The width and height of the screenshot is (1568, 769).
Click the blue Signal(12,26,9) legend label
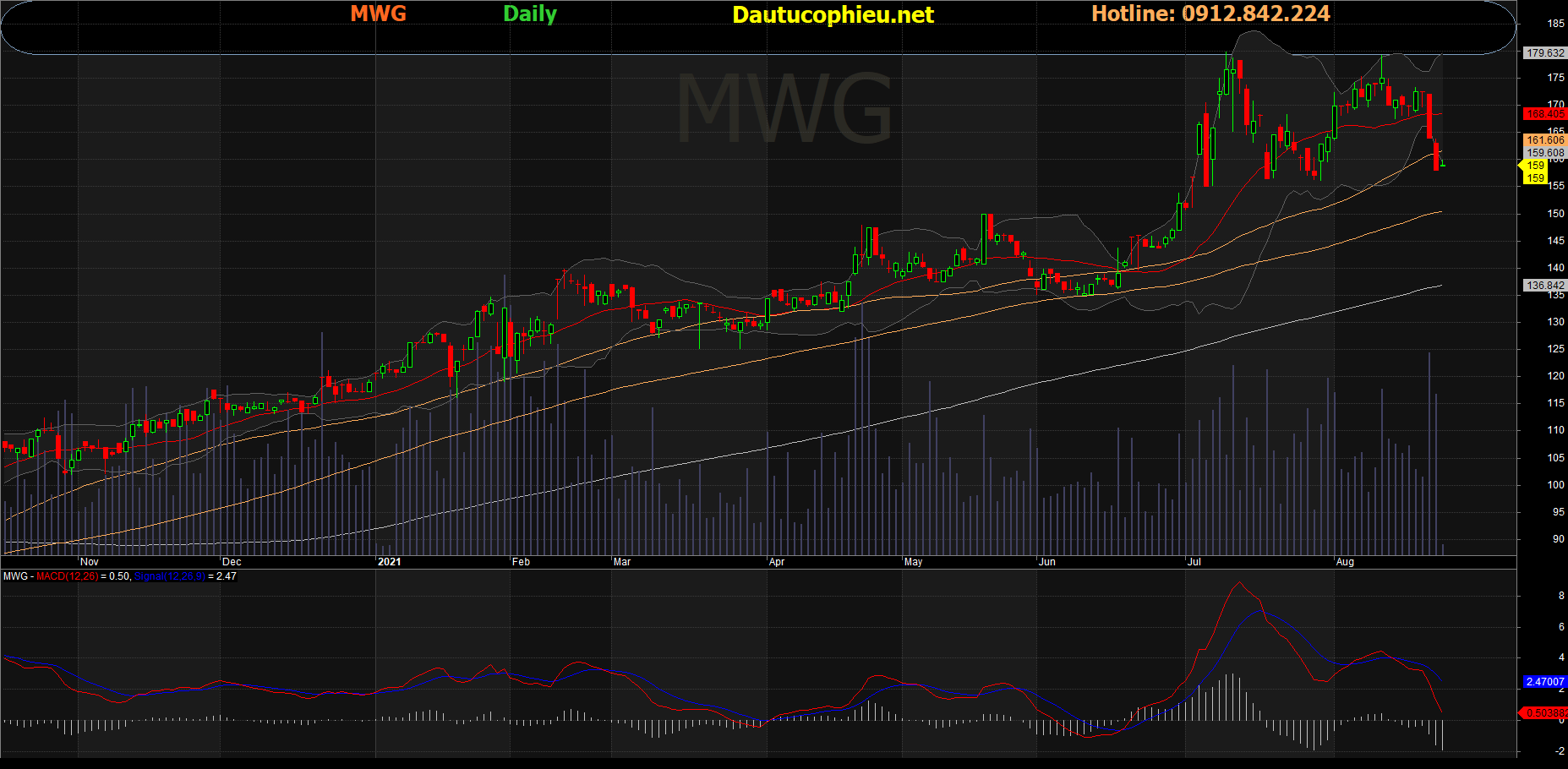point(169,576)
